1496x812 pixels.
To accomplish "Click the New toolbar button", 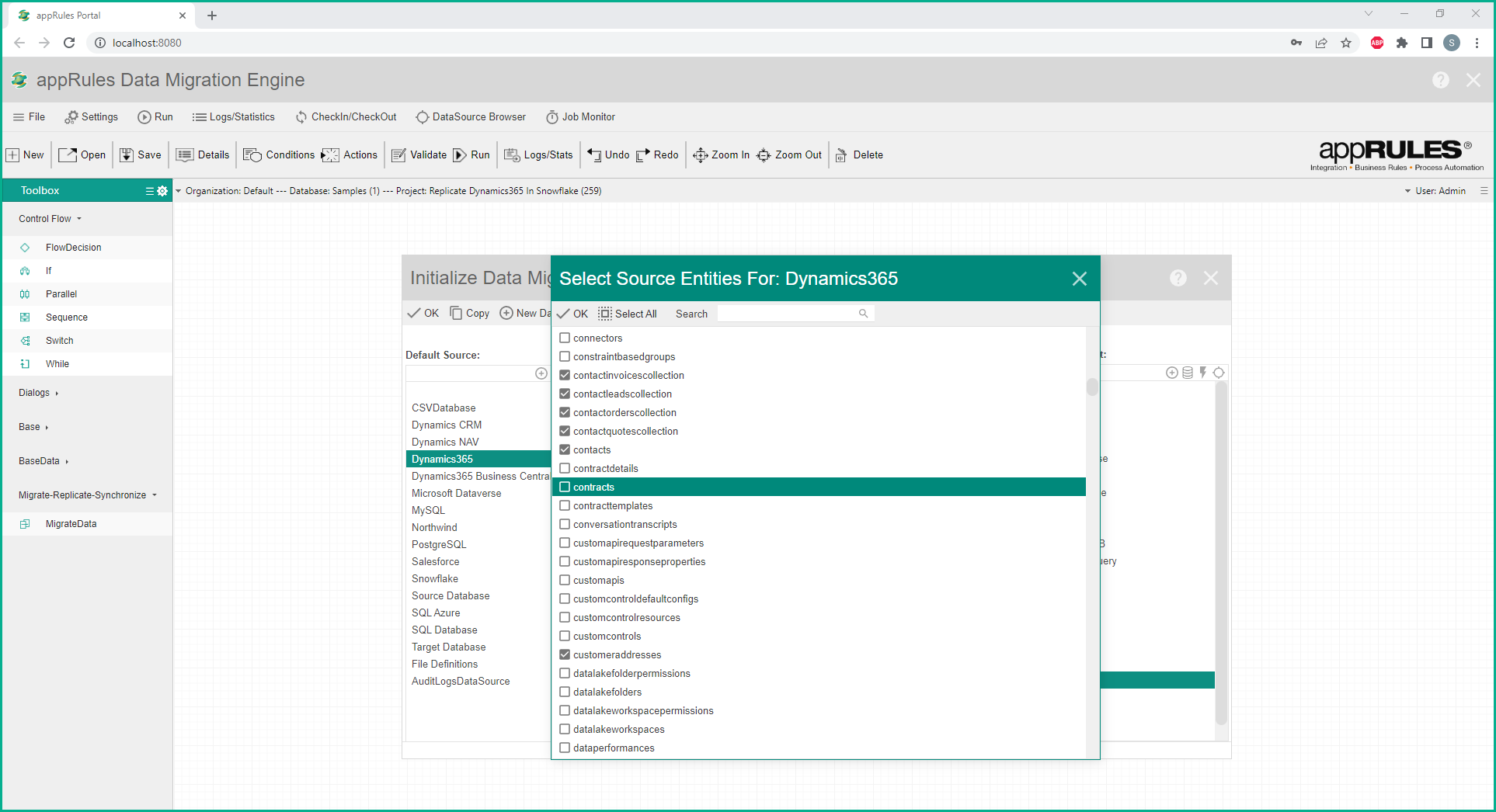I will pos(25,154).
